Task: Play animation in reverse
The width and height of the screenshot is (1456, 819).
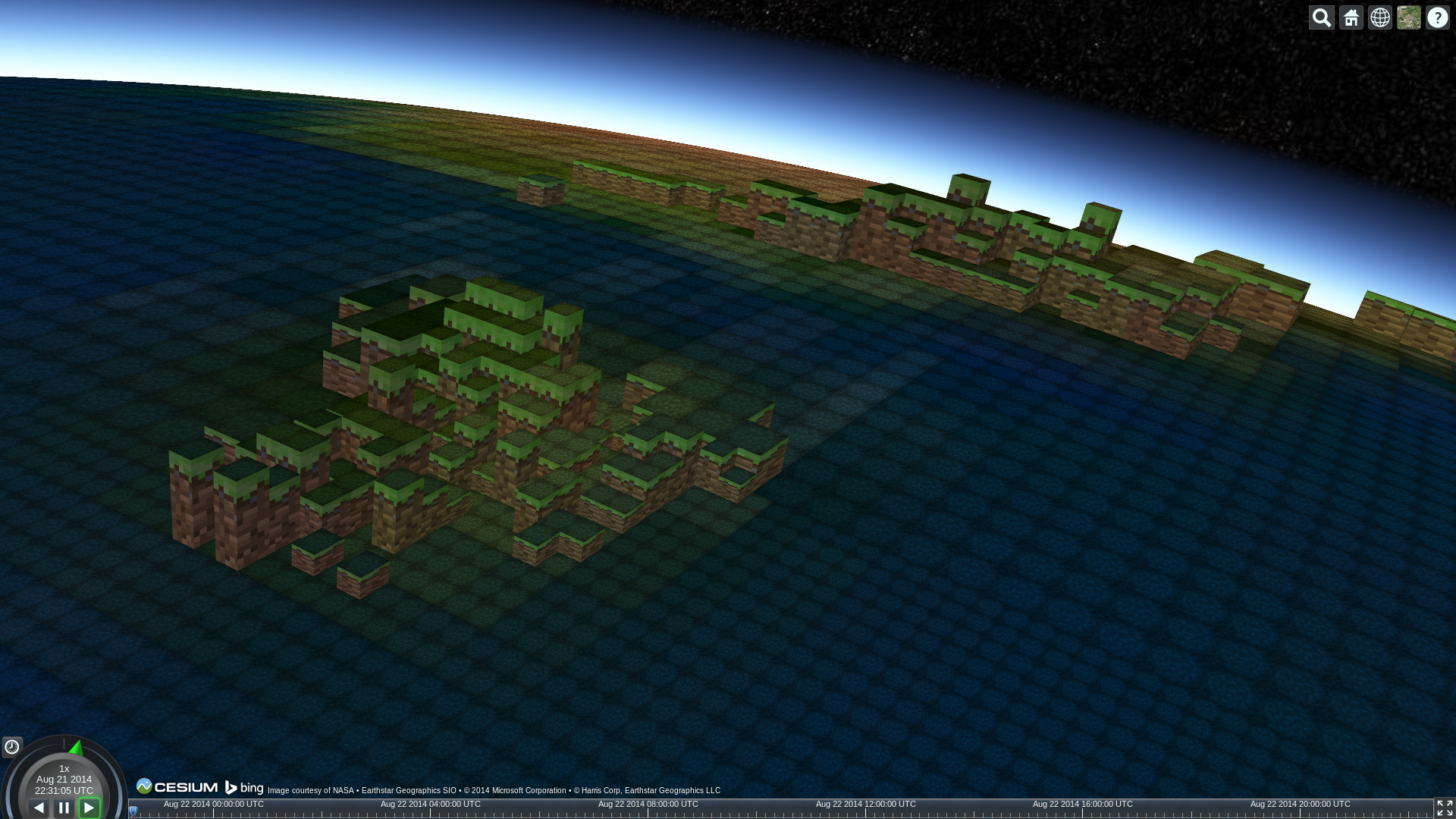Action: pyautogui.click(x=39, y=808)
